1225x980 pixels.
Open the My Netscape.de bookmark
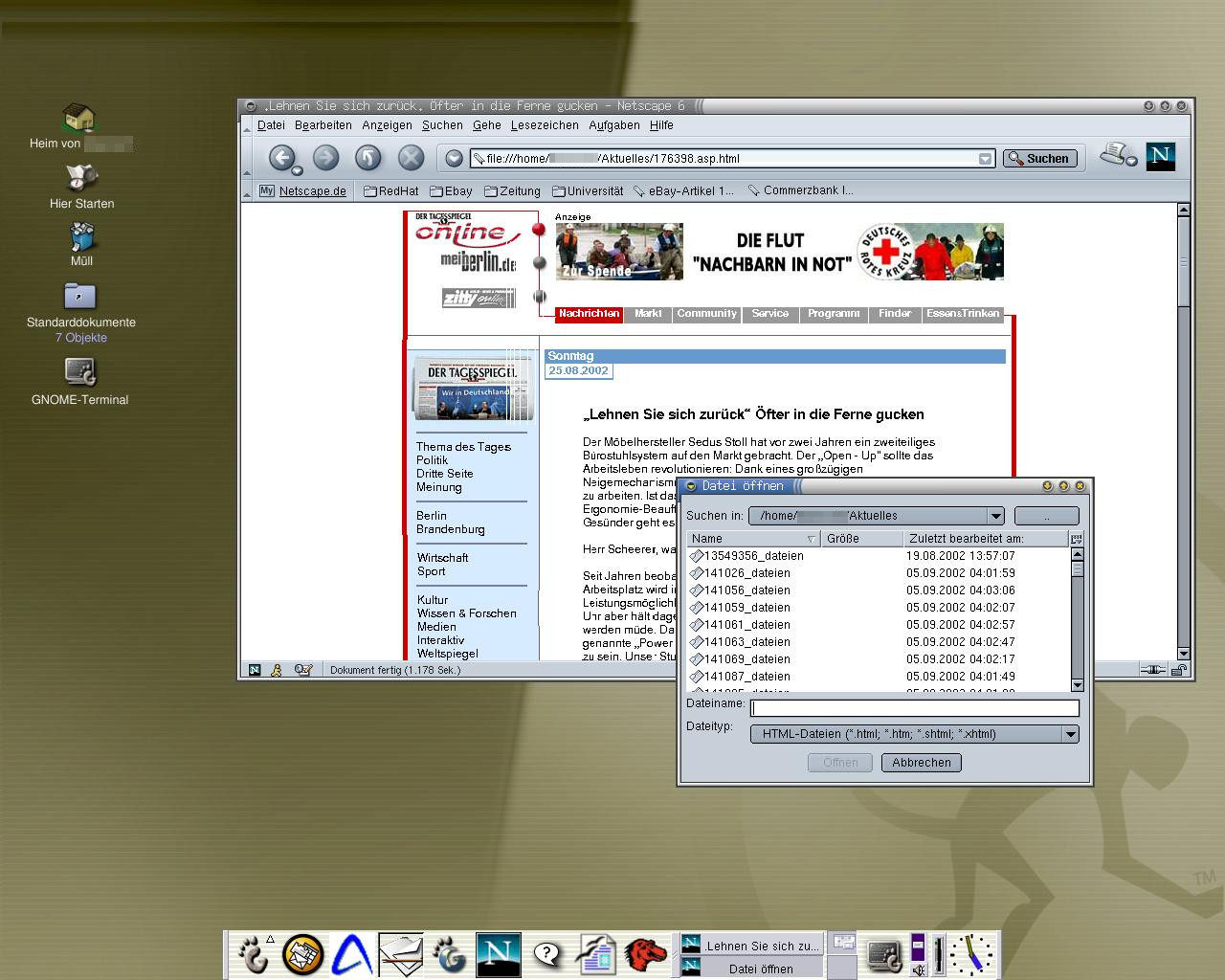pos(303,191)
